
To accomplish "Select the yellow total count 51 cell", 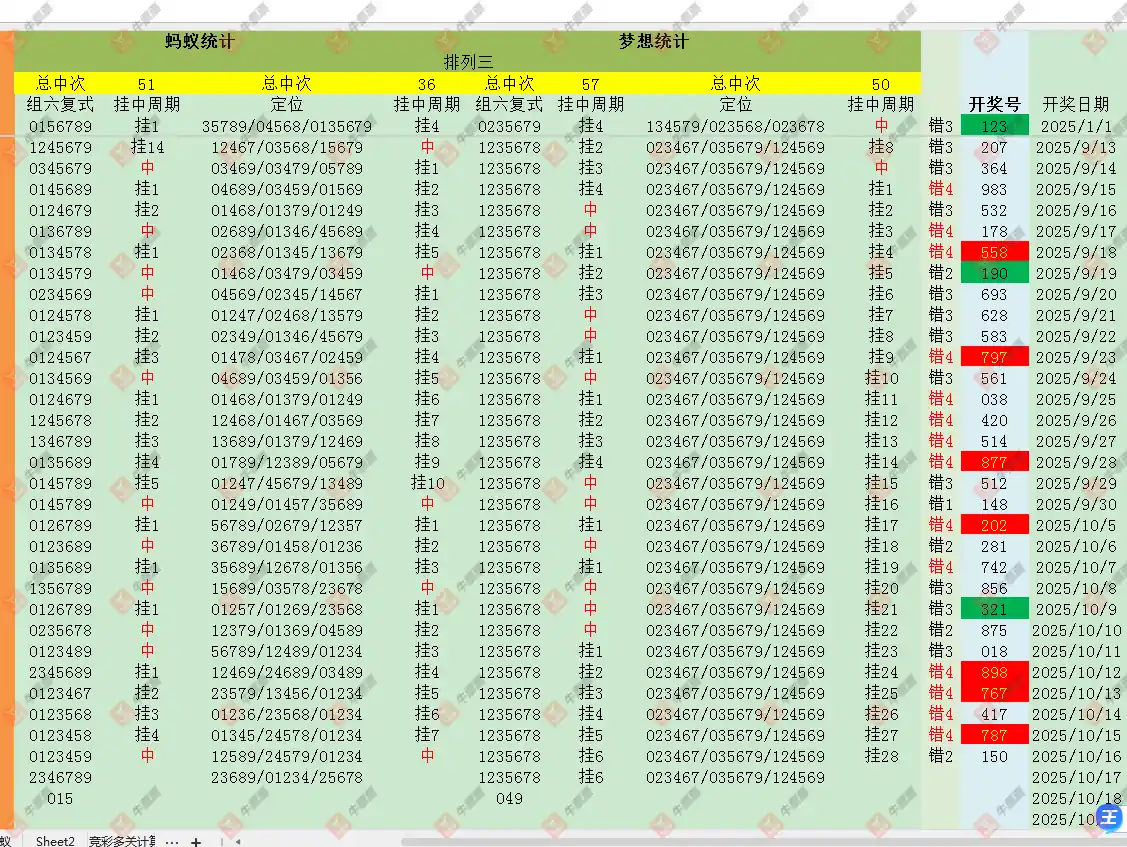I will [146, 84].
